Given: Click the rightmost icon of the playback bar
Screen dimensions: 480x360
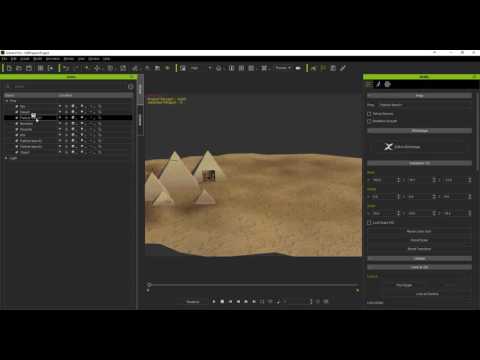Looking at the screenshot, I should click(326, 301).
